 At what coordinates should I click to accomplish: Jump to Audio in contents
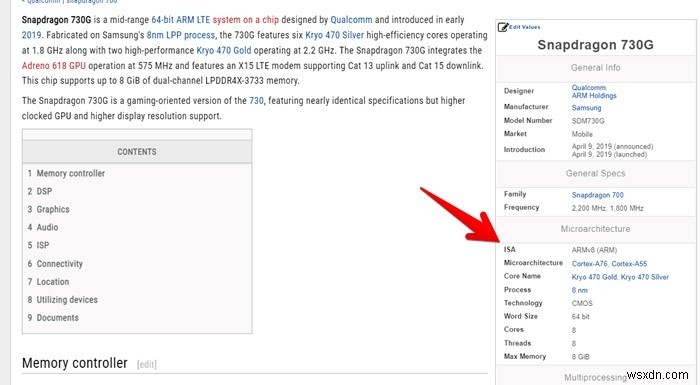click(47, 227)
